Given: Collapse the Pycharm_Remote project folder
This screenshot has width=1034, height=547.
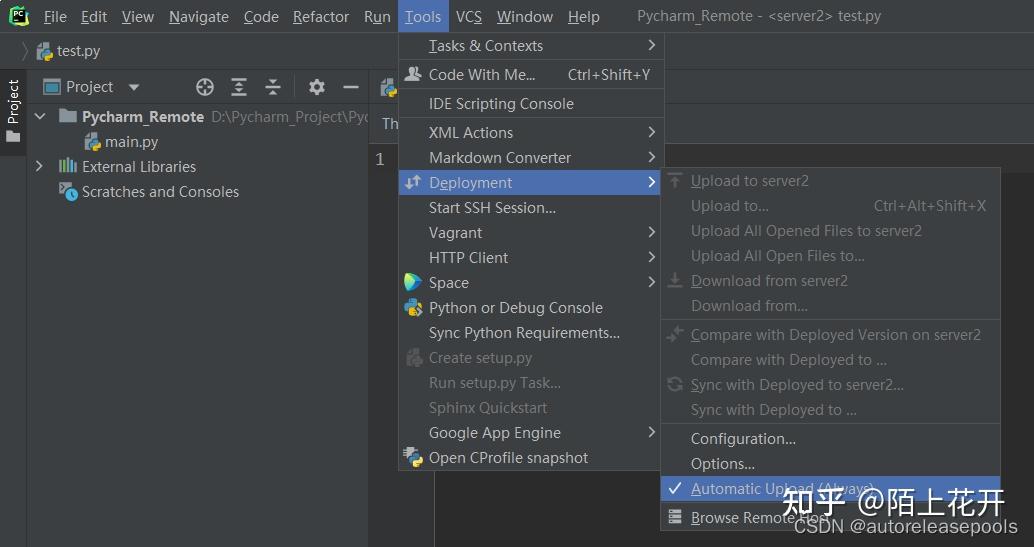Looking at the screenshot, I should 40,117.
